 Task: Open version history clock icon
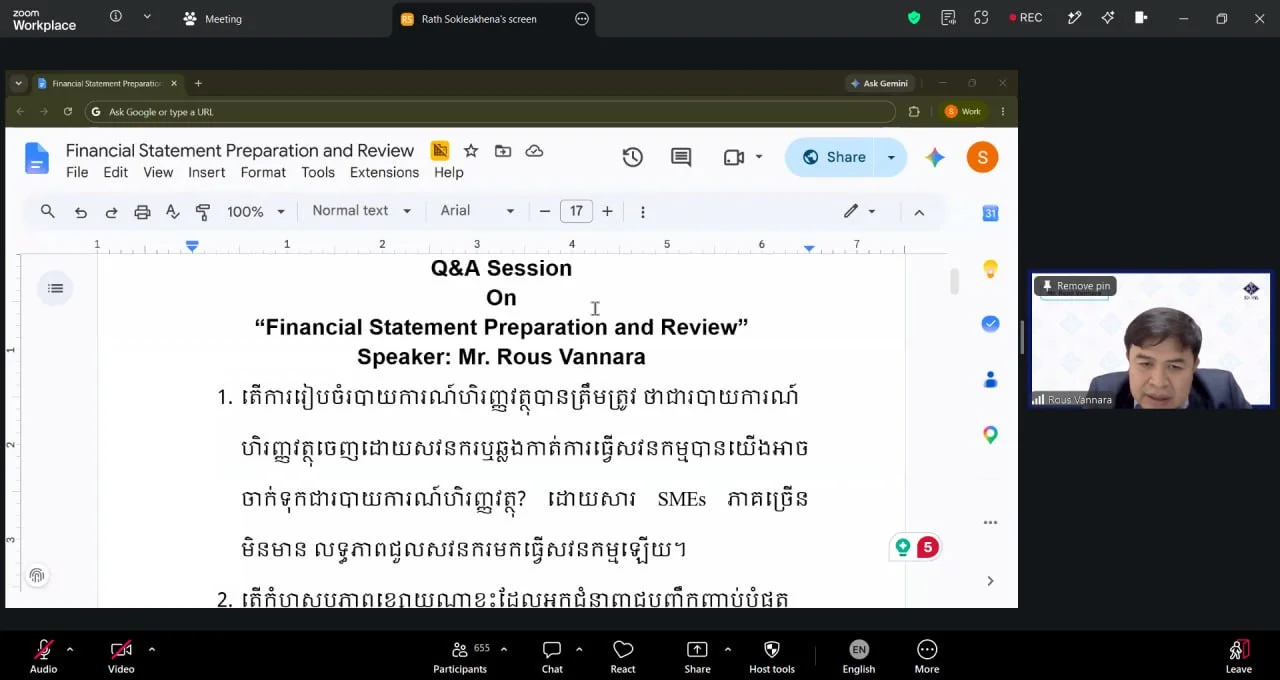[632, 157]
